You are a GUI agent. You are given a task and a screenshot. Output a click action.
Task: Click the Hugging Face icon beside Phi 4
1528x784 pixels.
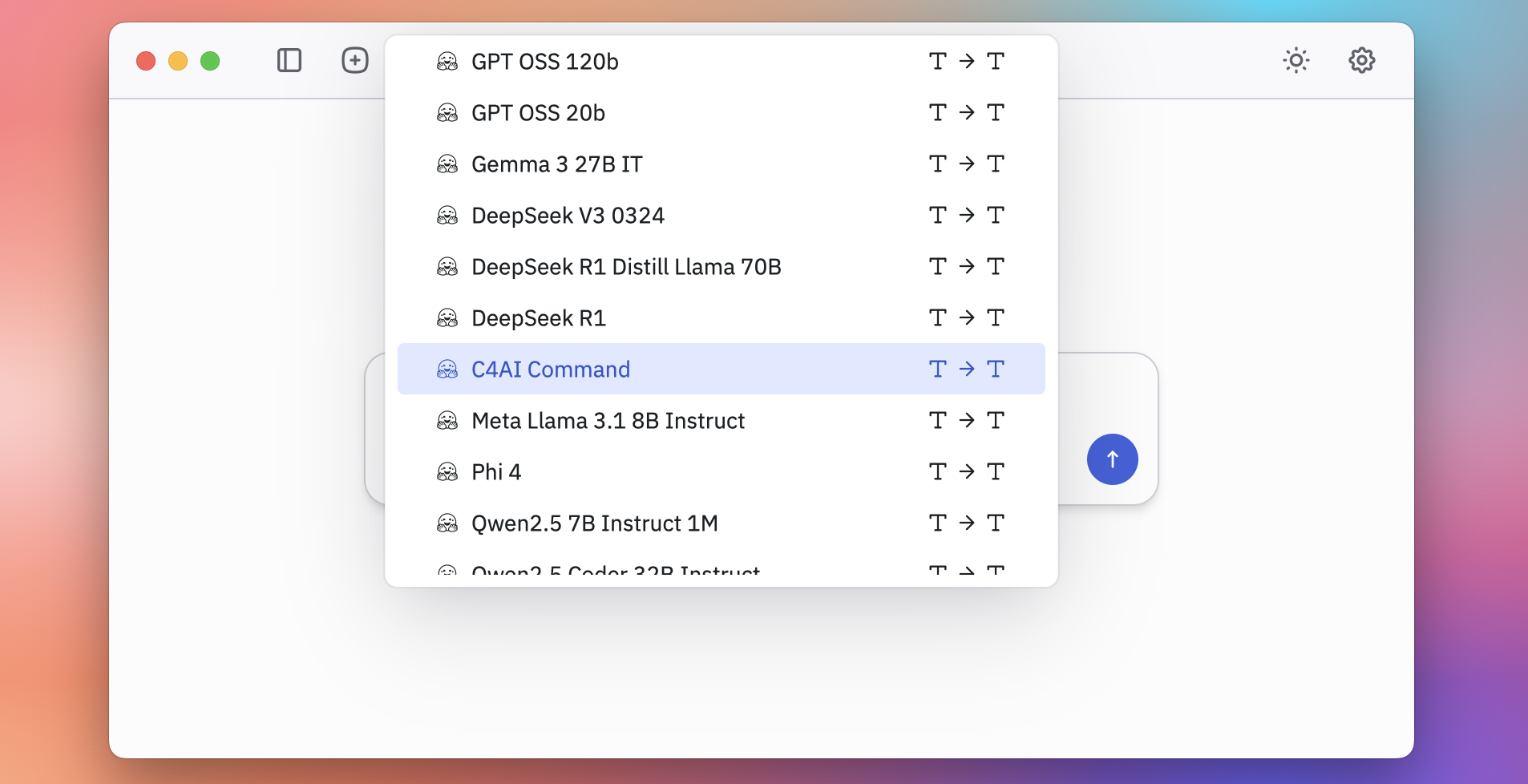point(447,472)
